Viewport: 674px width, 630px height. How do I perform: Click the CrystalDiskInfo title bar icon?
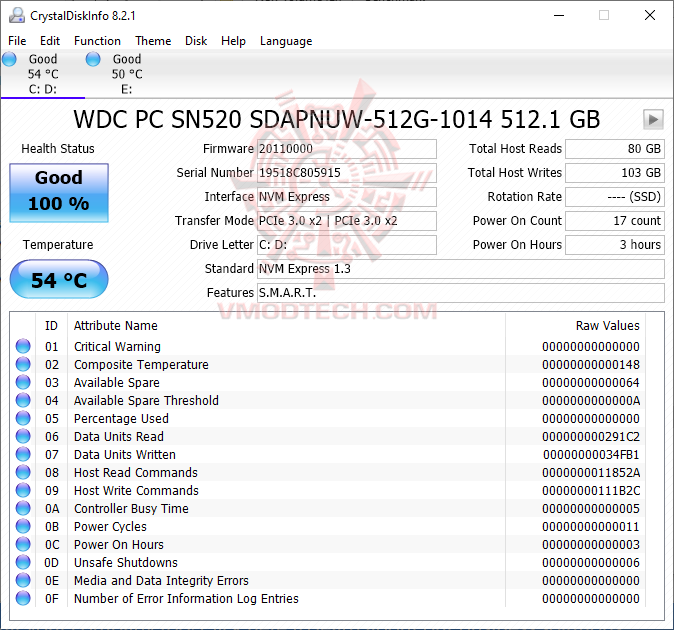pyautogui.click(x=17, y=15)
